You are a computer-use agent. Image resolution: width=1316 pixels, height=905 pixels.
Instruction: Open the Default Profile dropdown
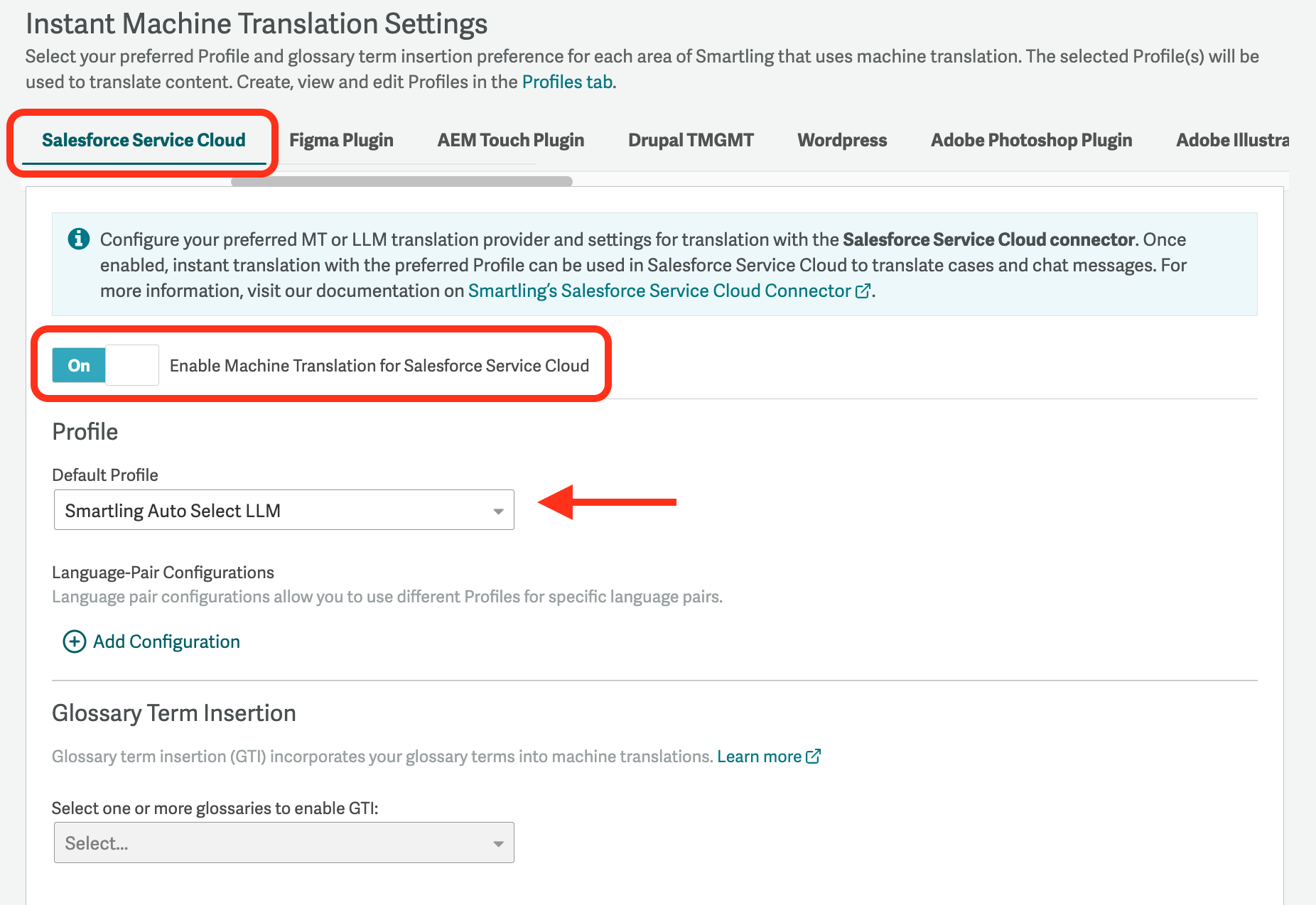click(x=284, y=510)
